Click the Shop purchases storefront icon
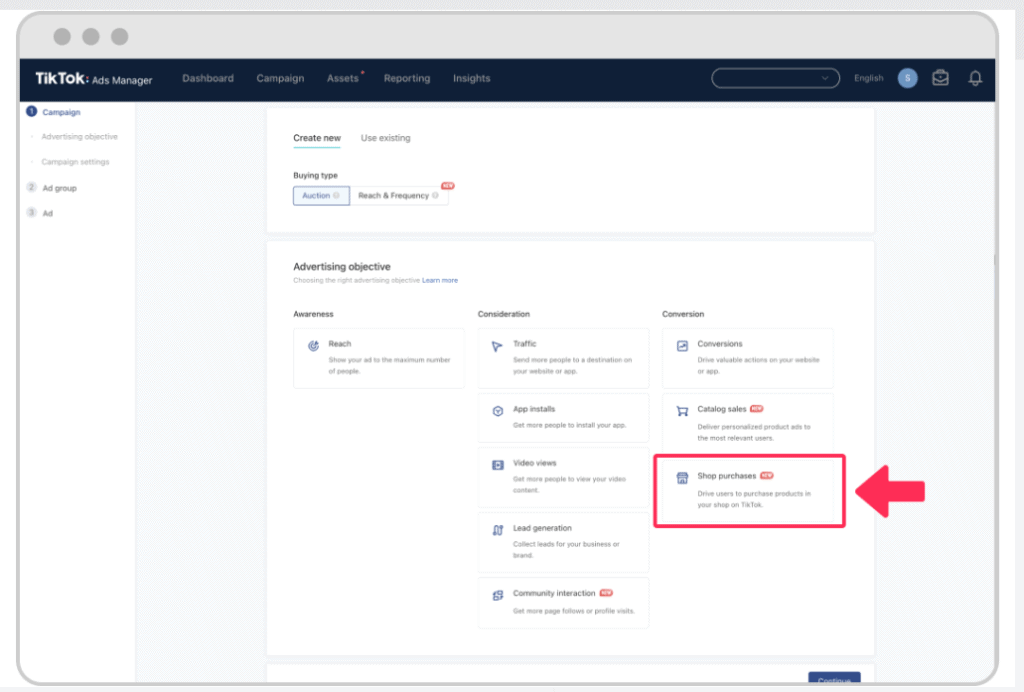This screenshot has height=692, width=1024. 682,478
